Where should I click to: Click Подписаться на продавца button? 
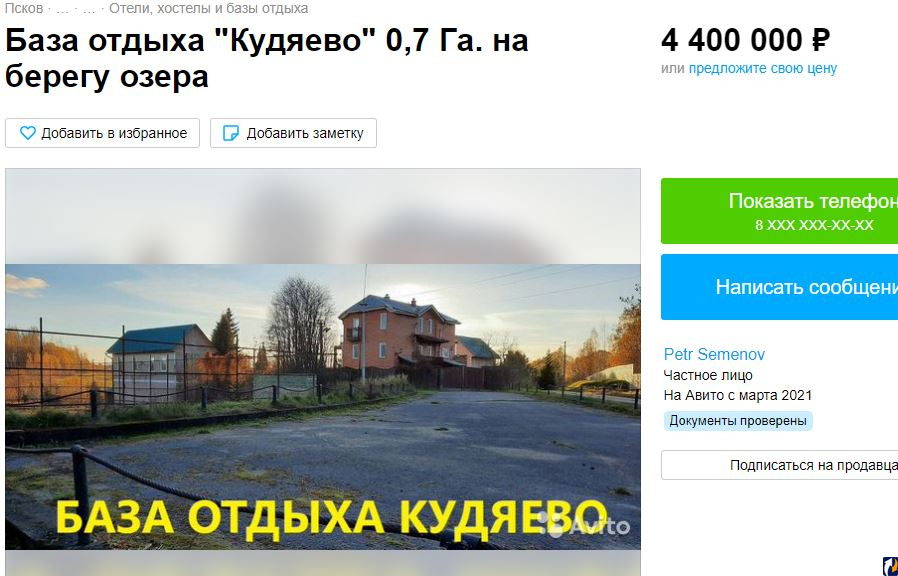click(x=779, y=465)
